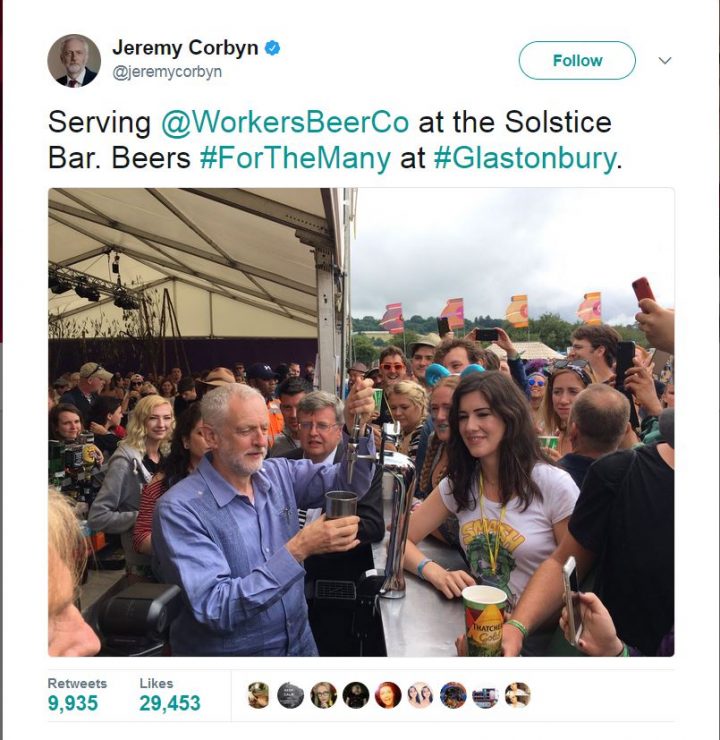Open sixth liker avatar showing two women
Image resolution: width=720 pixels, height=740 pixels.
(x=420, y=695)
